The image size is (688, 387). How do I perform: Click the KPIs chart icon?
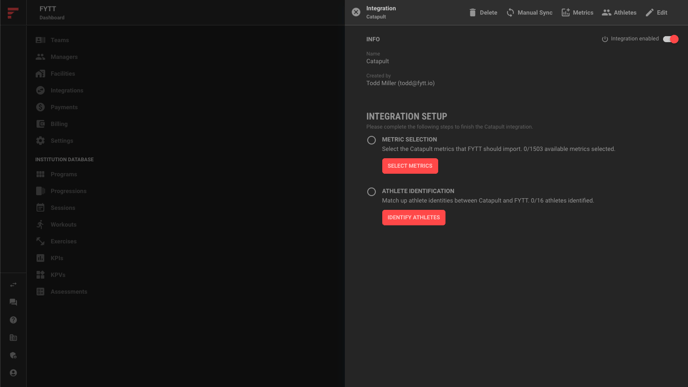point(40,258)
